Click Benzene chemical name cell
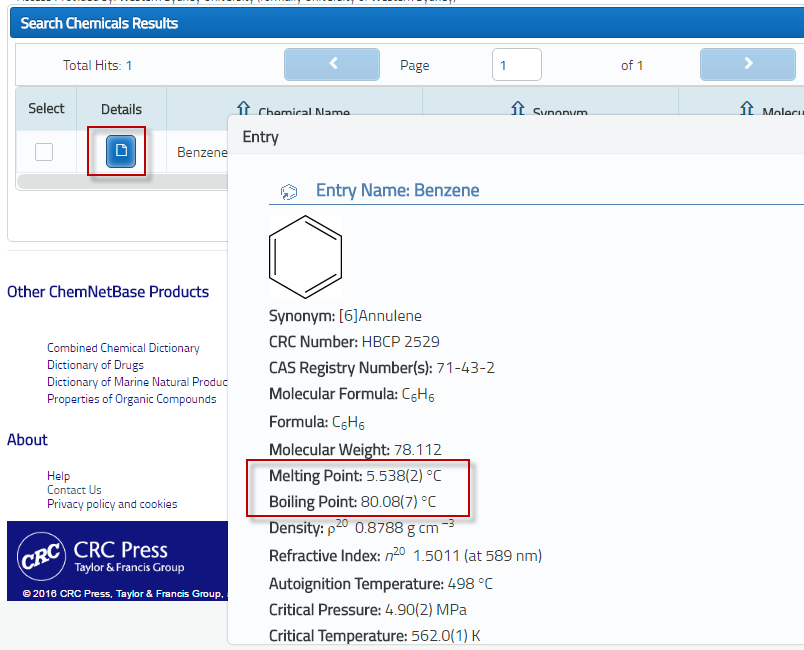804x650 pixels. click(x=202, y=152)
